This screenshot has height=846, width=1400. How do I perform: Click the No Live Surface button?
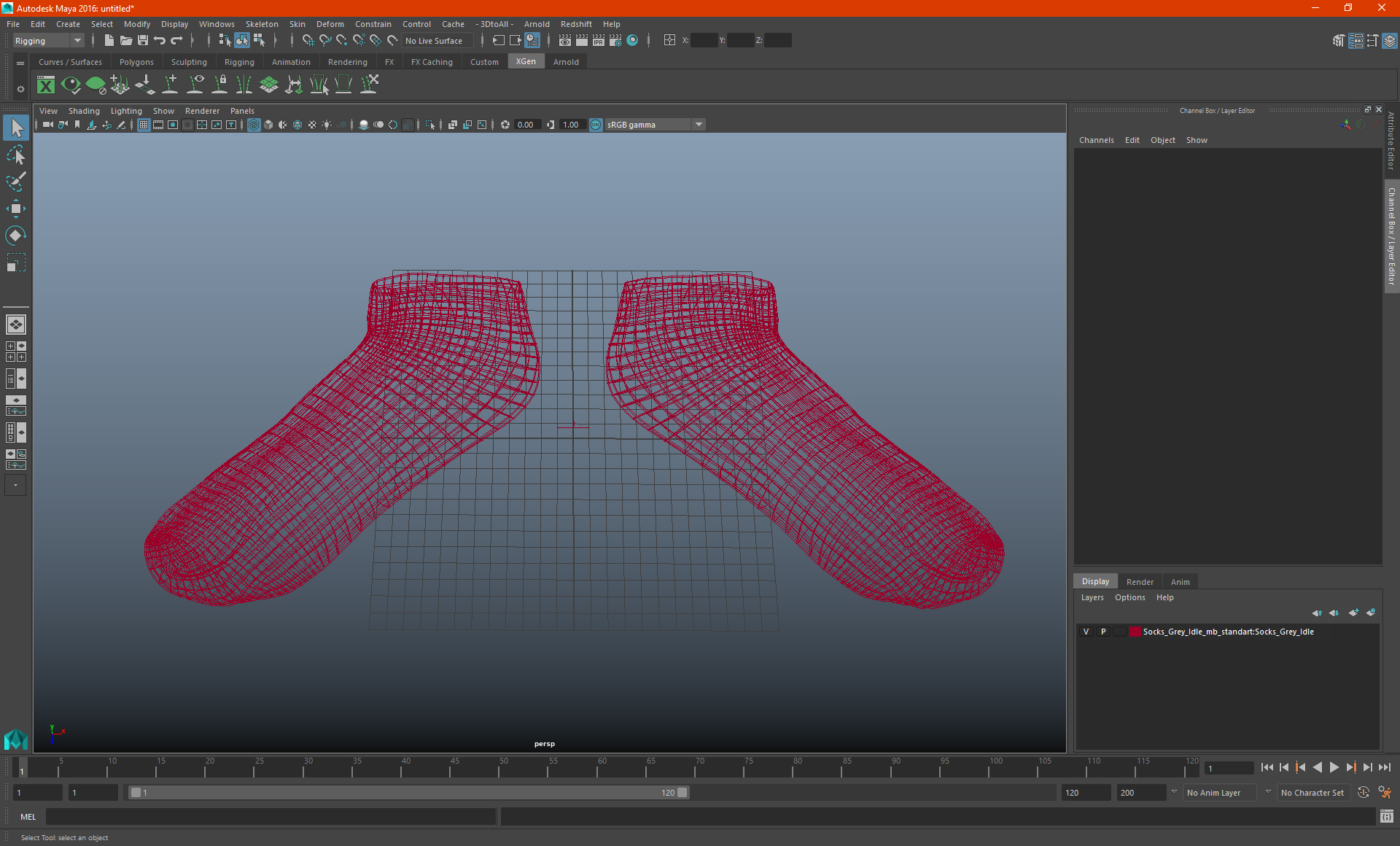(x=435, y=41)
